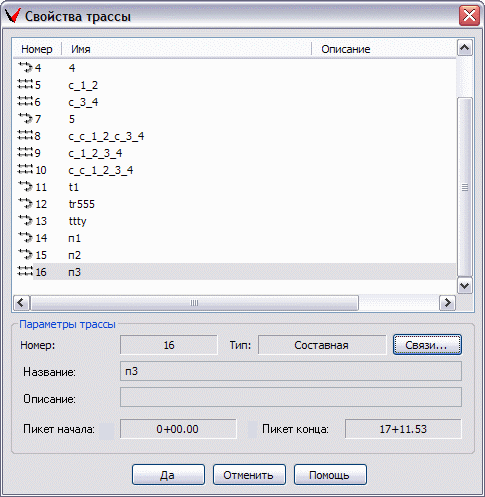Image resolution: width=485 pixels, height=497 pixels.
Task: Click the trace icon of row 7
Action: click(25, 118)
